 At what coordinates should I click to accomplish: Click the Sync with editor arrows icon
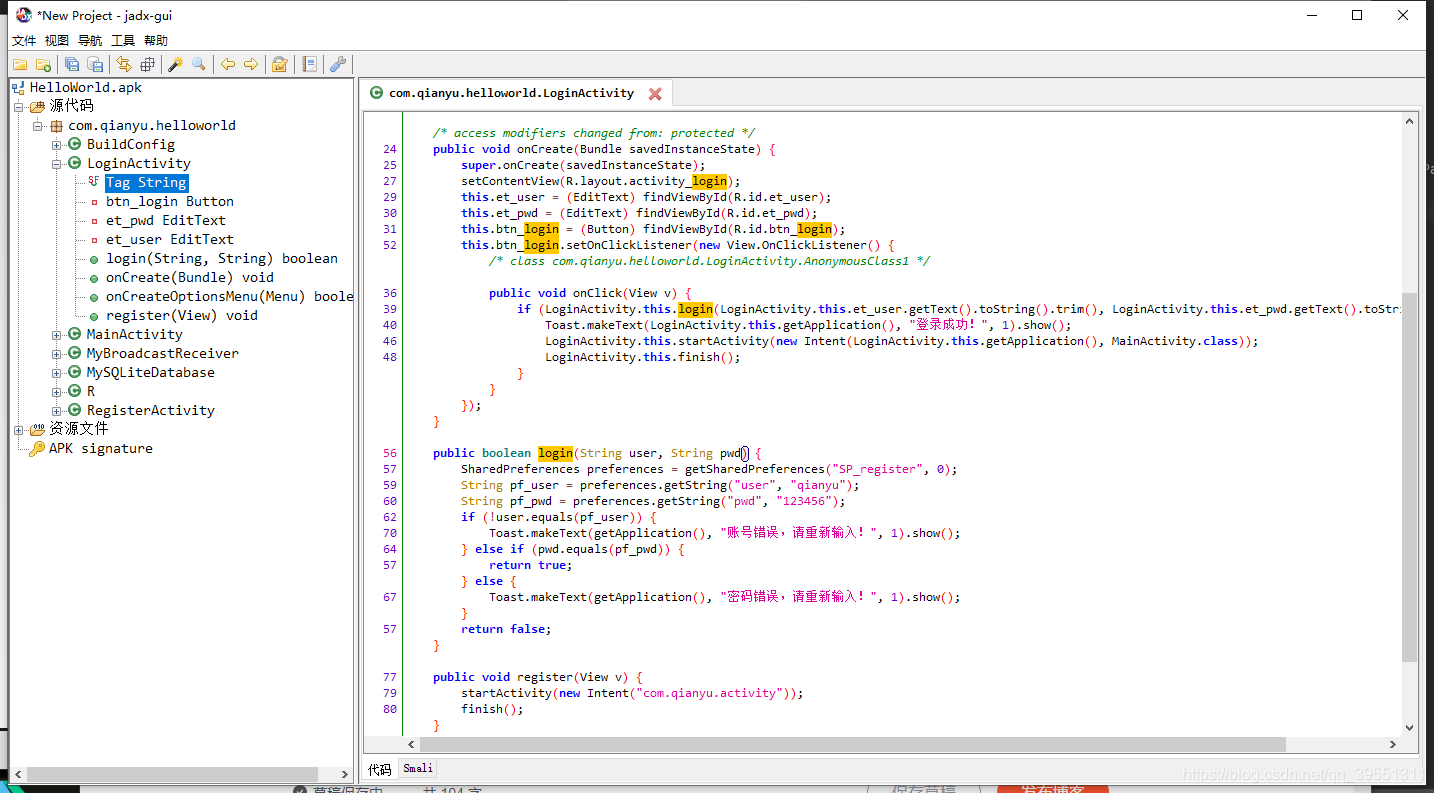(124, 65)
